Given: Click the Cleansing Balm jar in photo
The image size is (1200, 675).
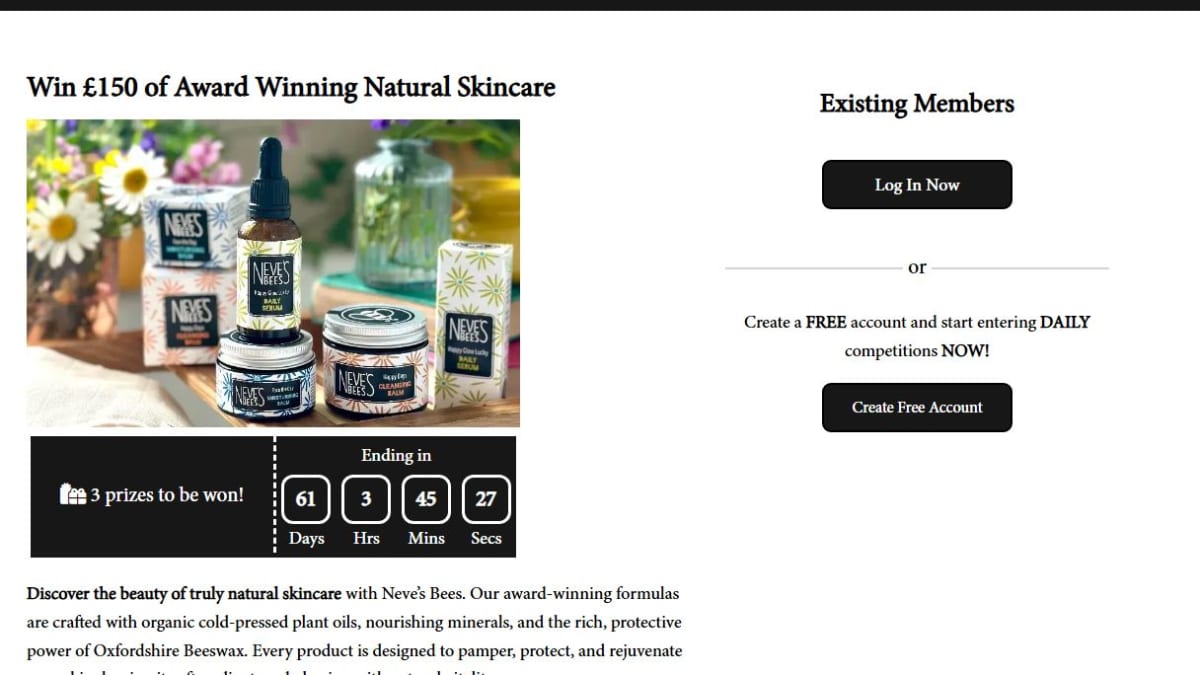Looking at the screenshot, I should click(375, 361).
